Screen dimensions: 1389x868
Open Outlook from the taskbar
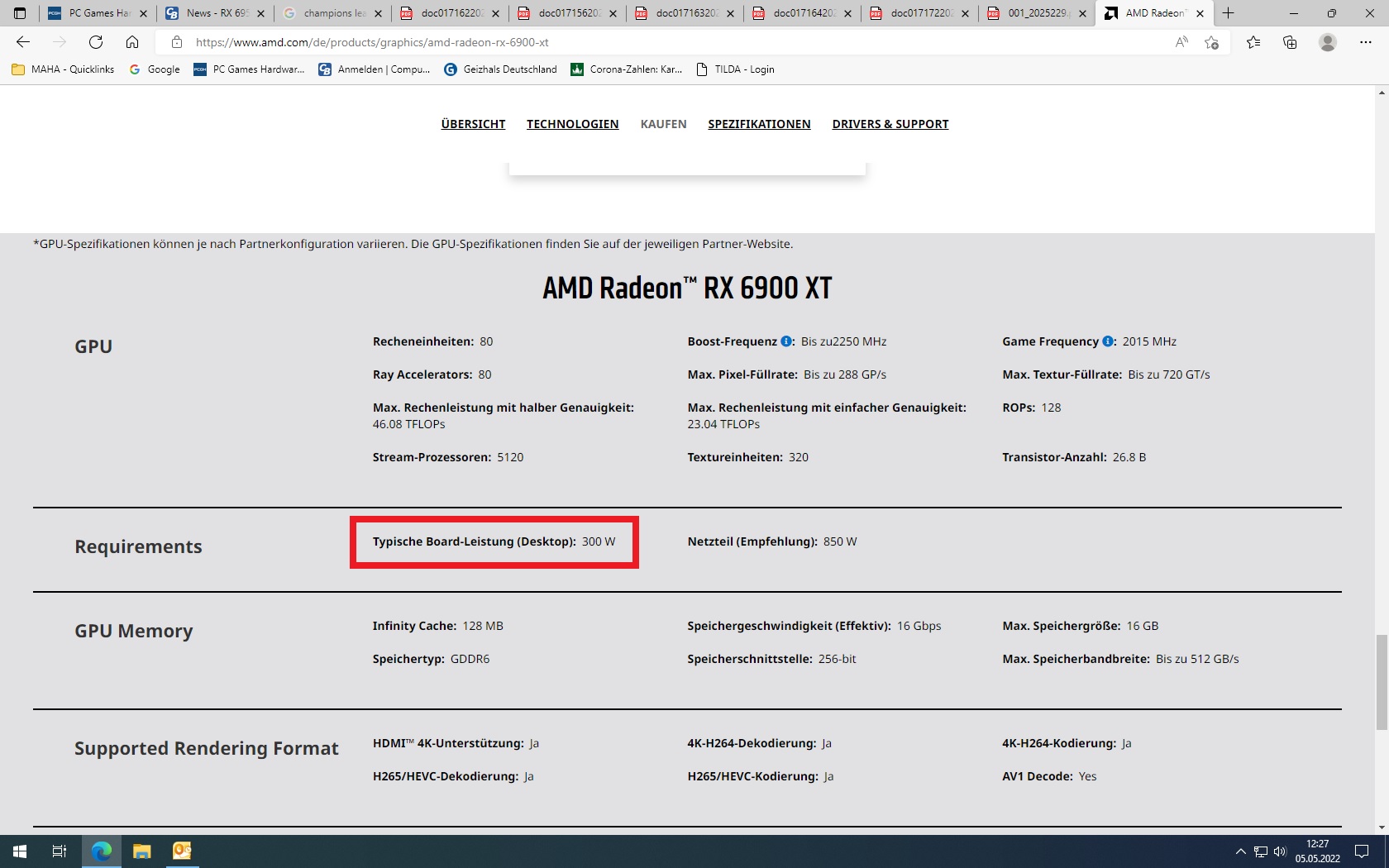182,851
